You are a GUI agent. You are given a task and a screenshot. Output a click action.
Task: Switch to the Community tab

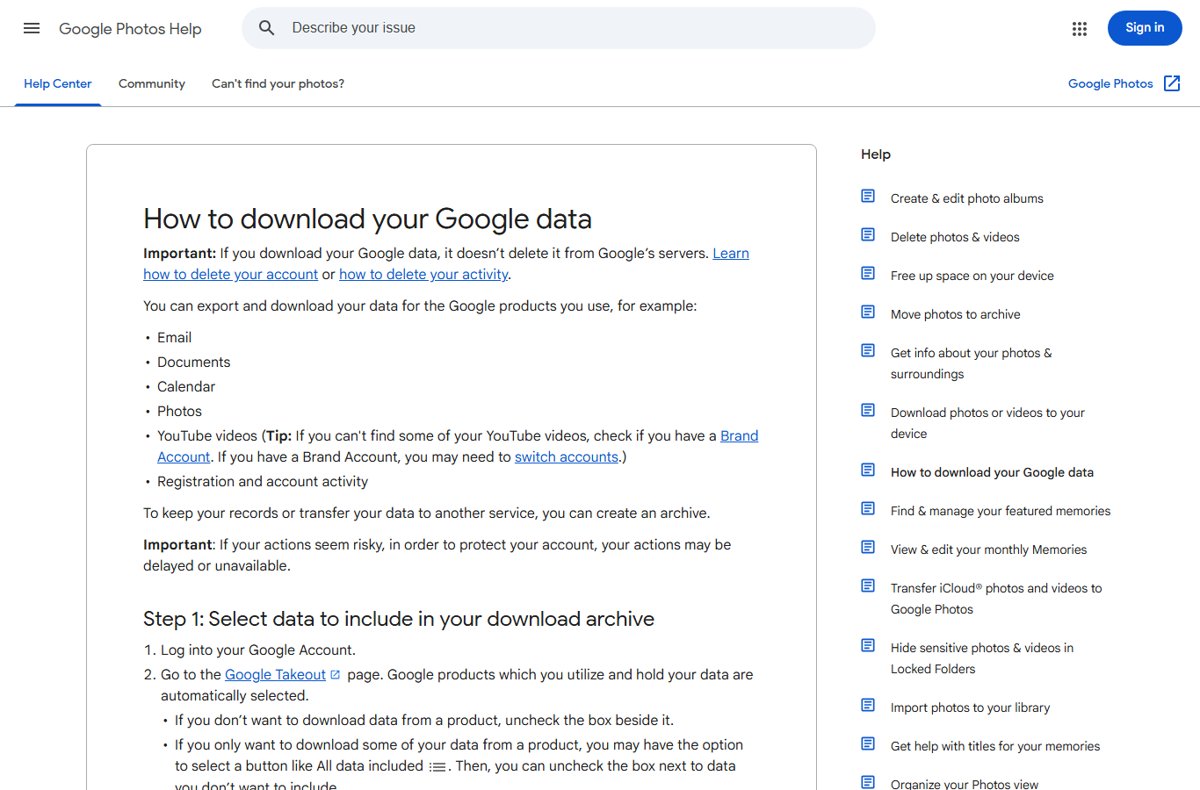pyautogui.click(x=152, y=84)
